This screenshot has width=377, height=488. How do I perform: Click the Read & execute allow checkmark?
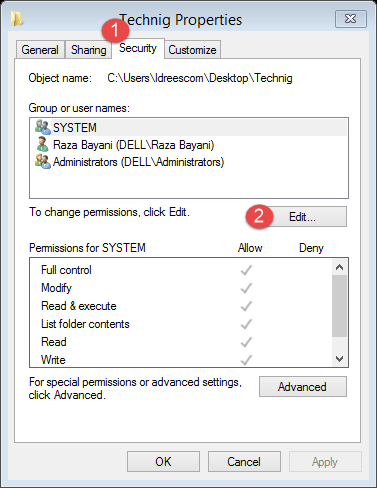pyautogui.click(x=246, y=306)
